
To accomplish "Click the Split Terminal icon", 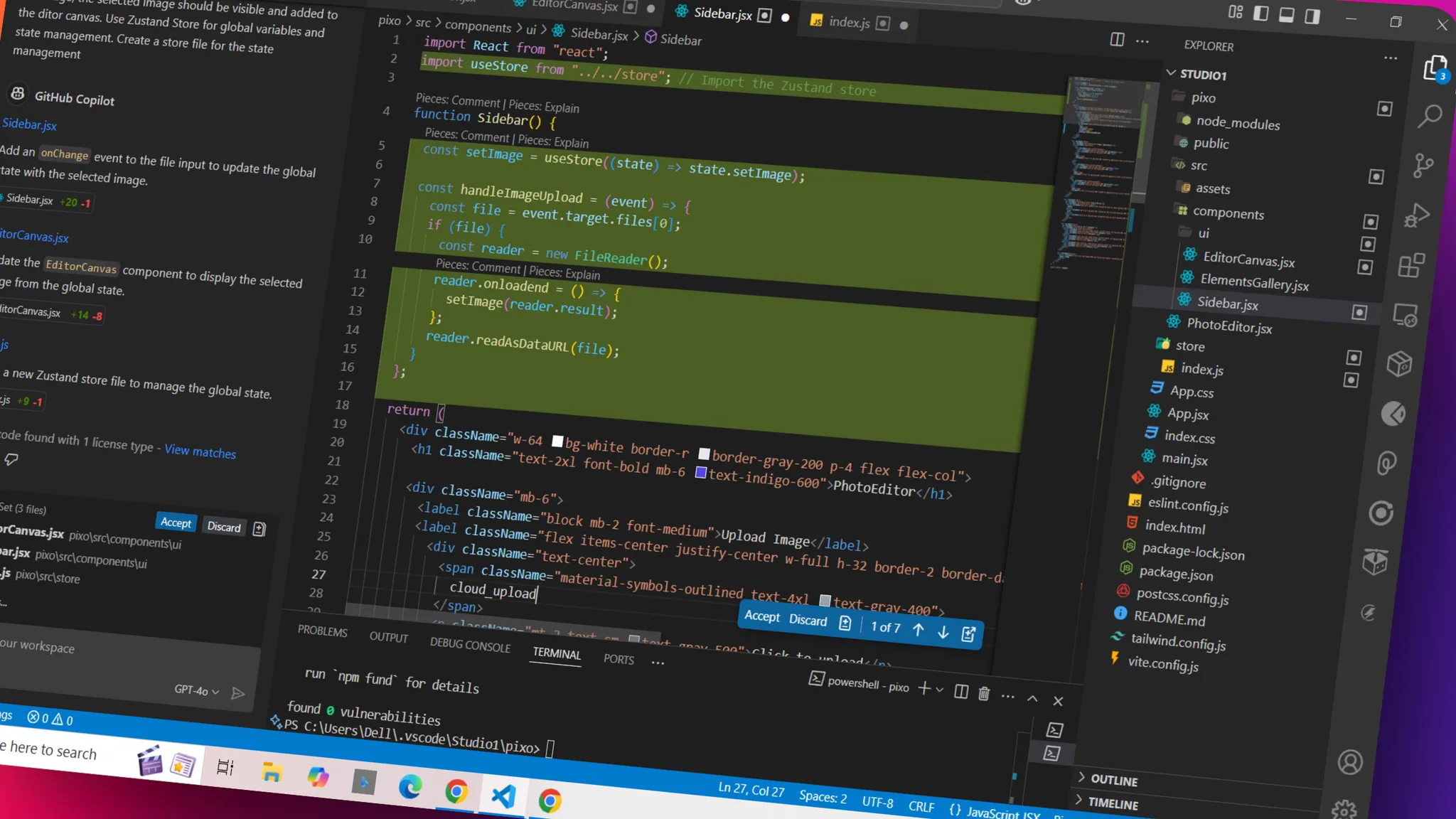I will pyautogui.click(x=961, y=692).
